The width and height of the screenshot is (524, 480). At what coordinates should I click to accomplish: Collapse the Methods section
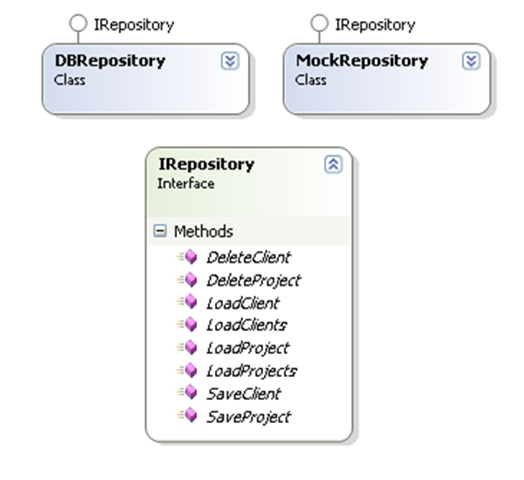[160, 231]
